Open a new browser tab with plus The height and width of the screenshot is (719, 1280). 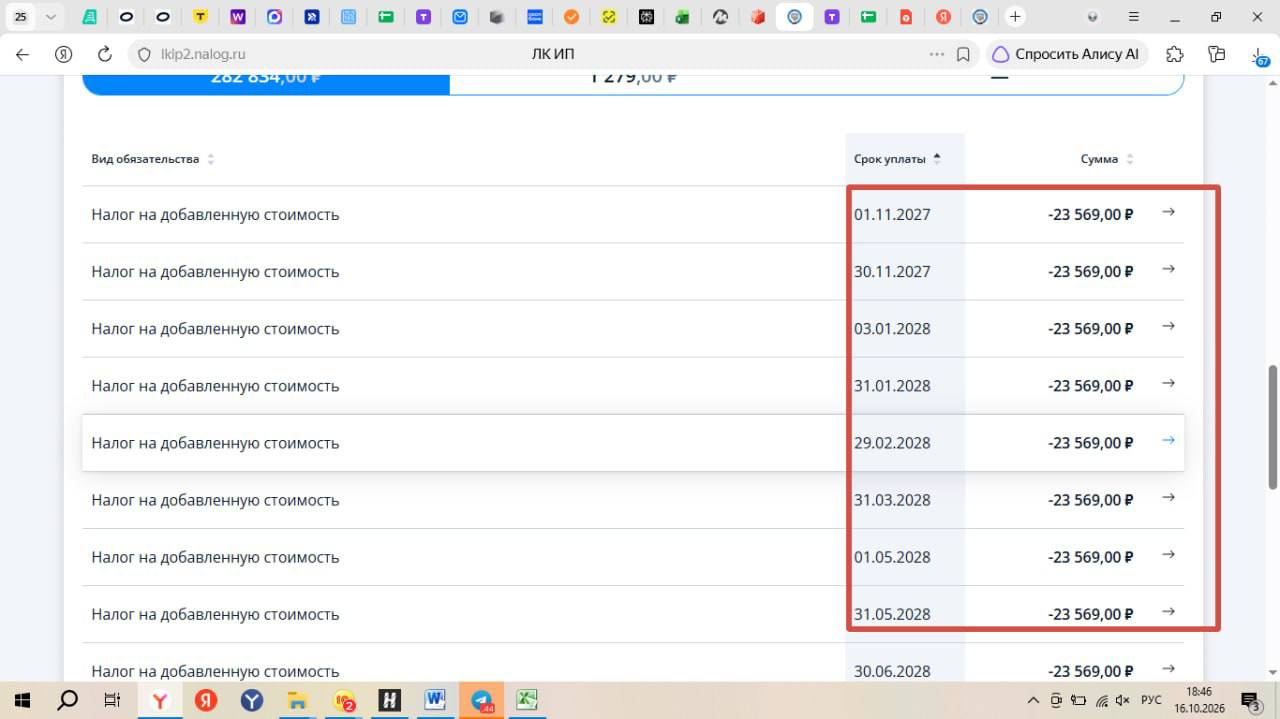1015,17
